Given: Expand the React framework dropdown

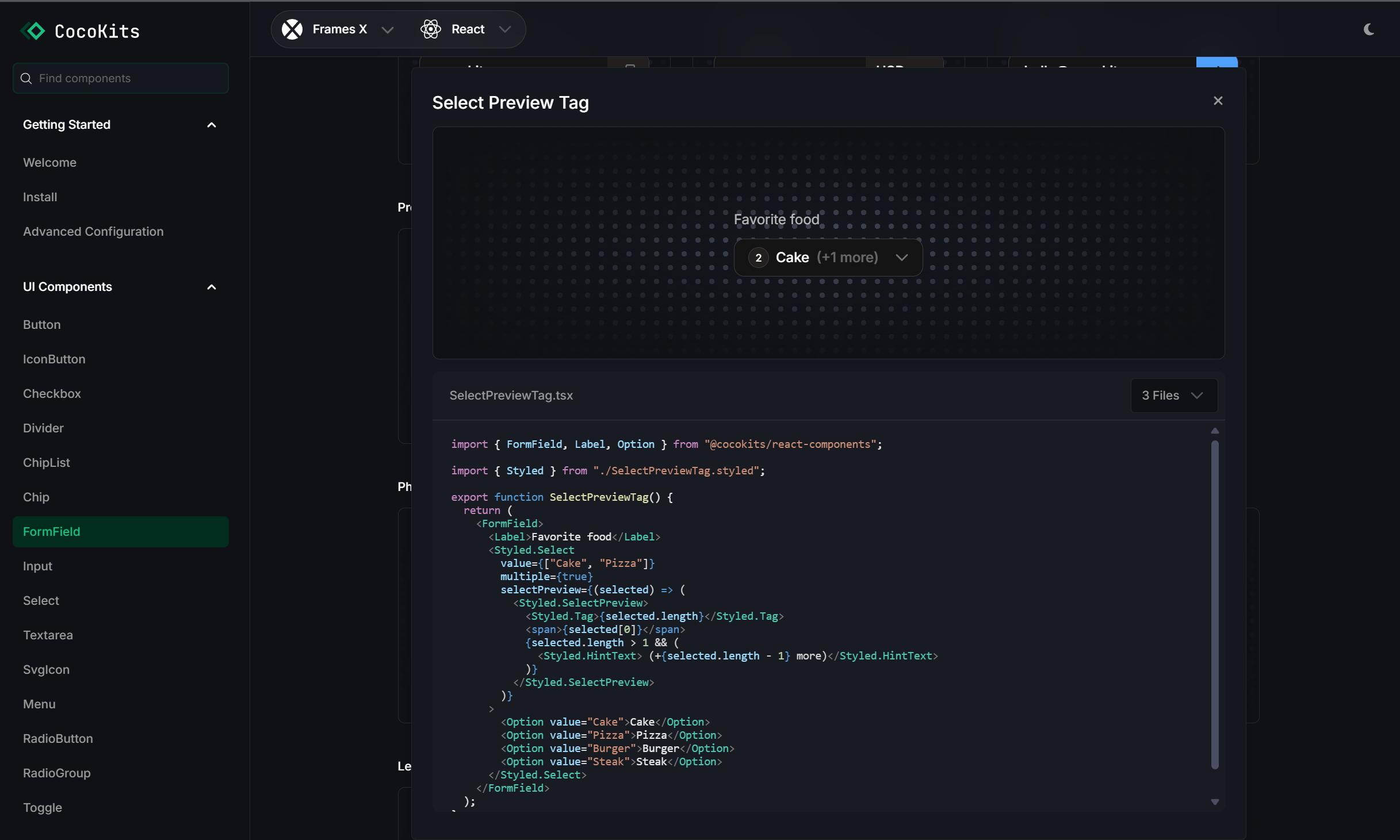Looking at the screenshot, I should [x=504, y=29].
